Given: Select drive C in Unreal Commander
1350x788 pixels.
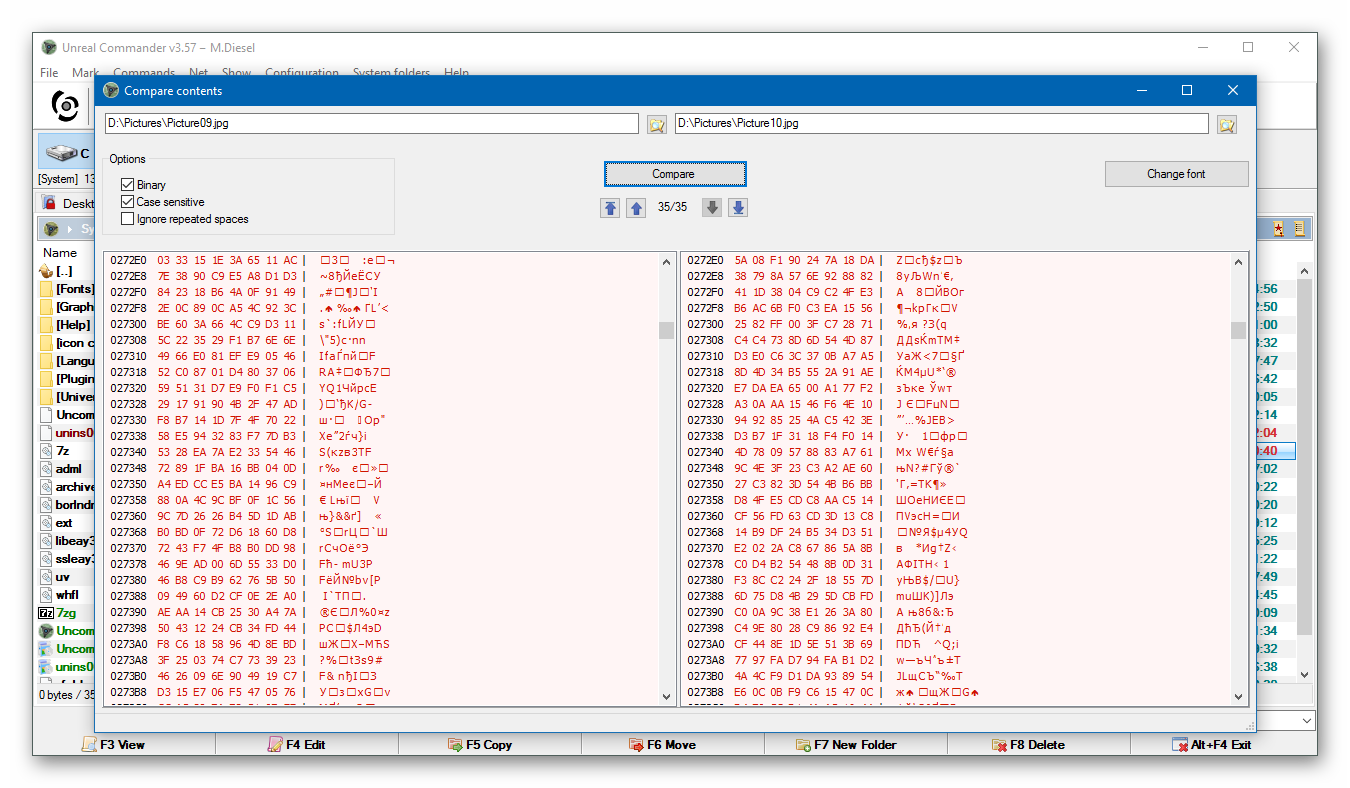Looking at the screenshot, I should pos(68,153).
